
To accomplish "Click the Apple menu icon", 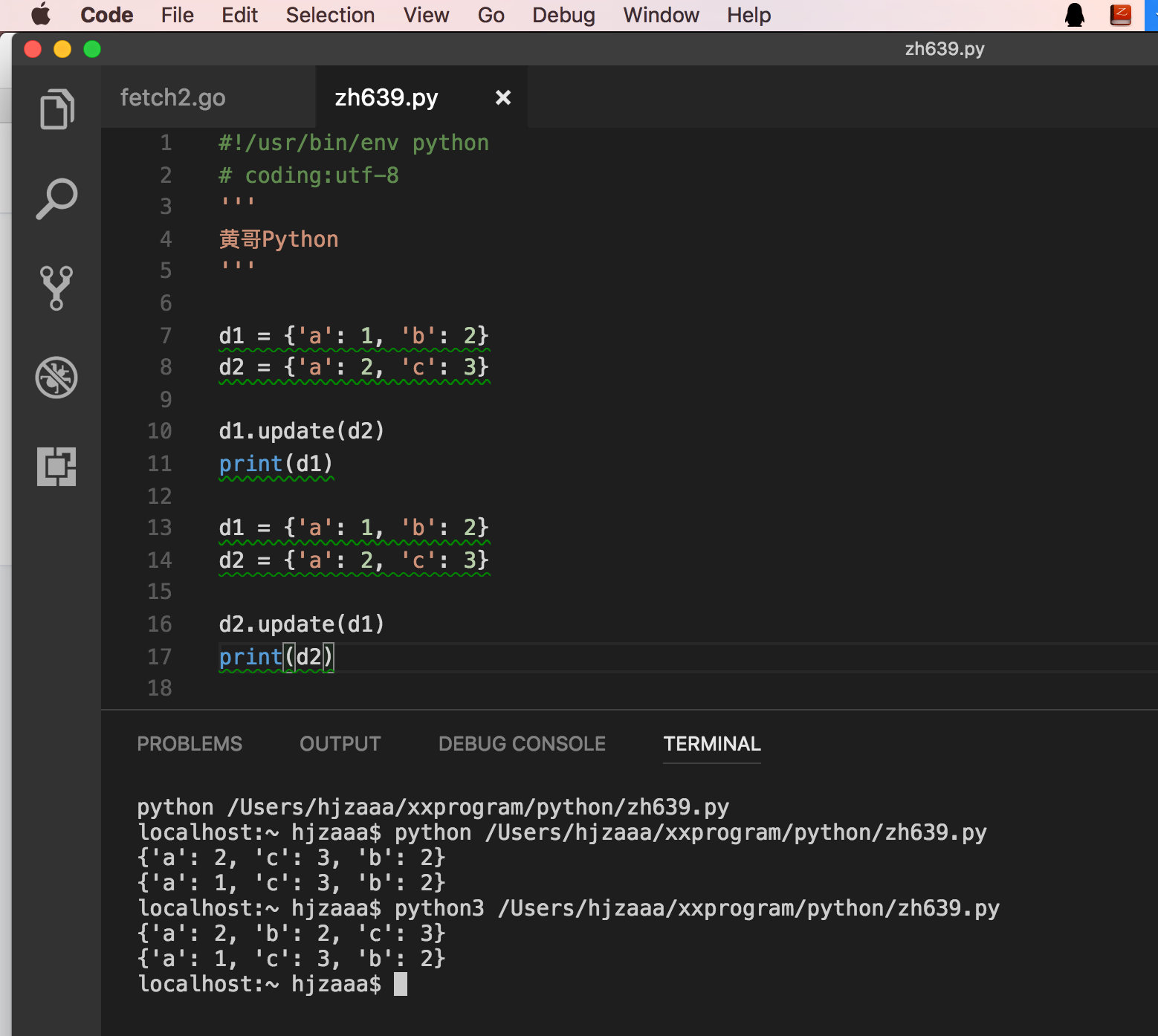I will (x=41, y=14).
